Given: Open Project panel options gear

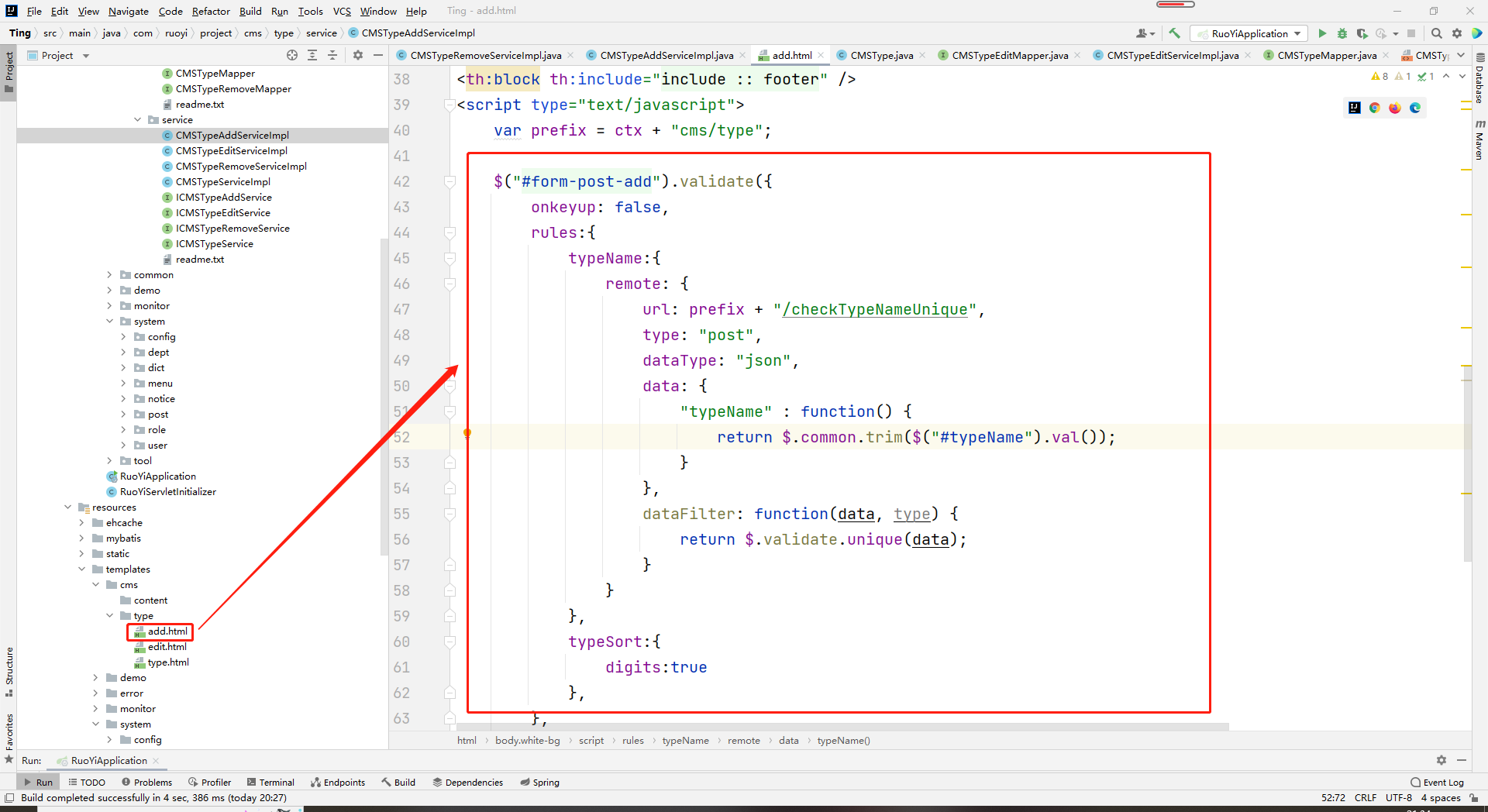Looking at the screenshot, I should pyautogui.click(x=358, y=55).
